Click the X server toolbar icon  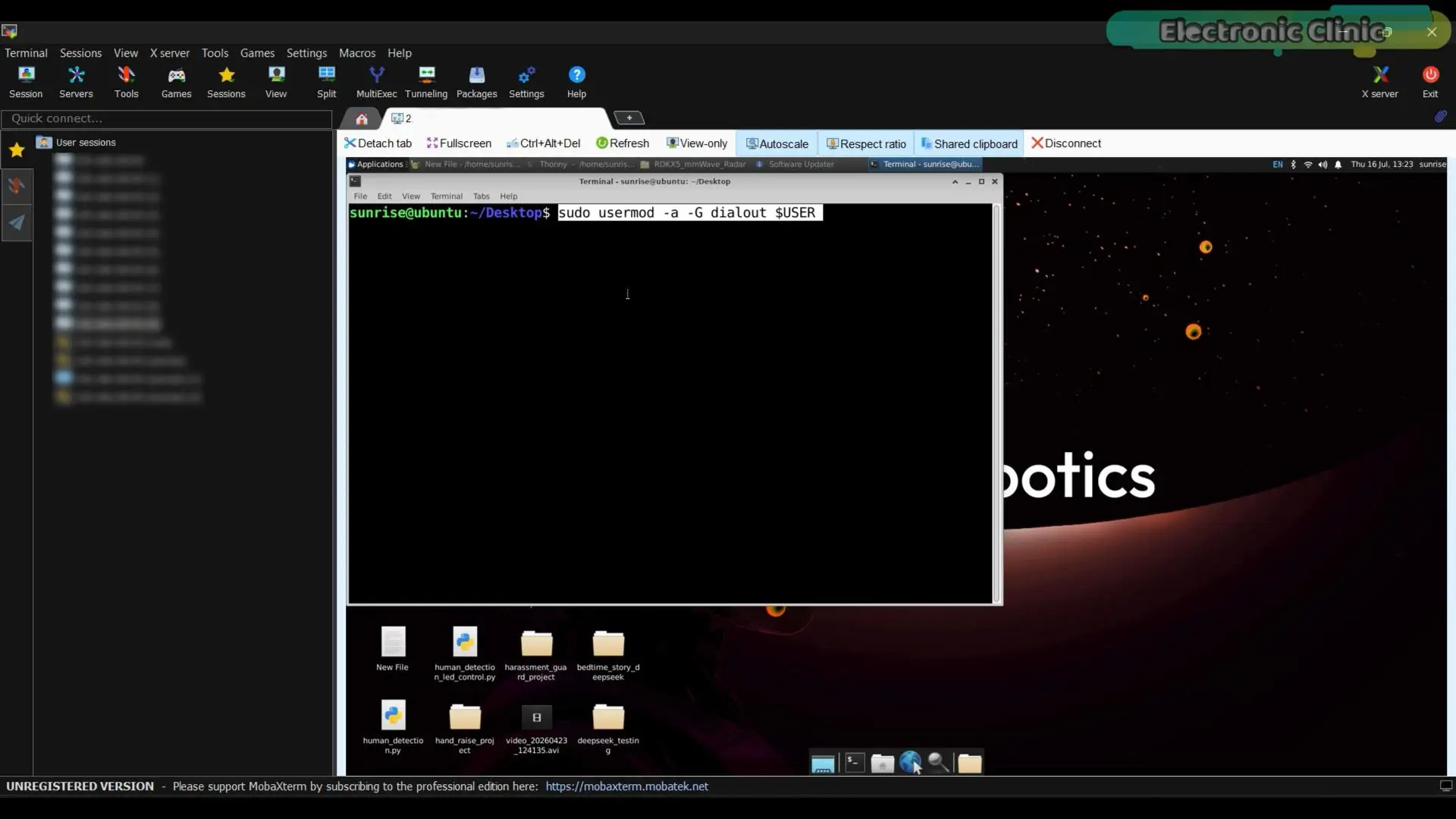1380,82
